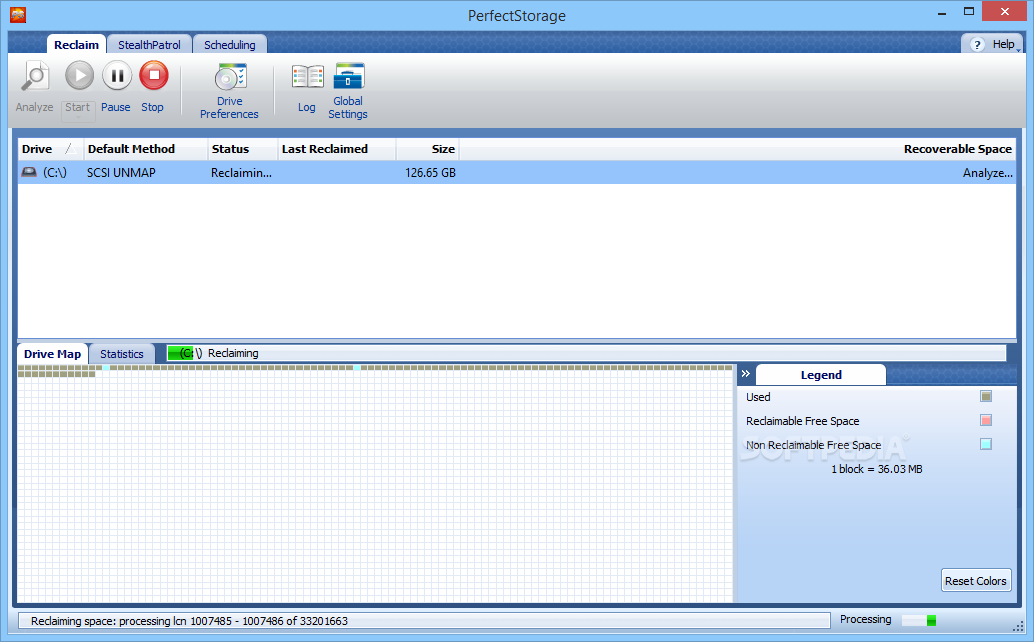Viewport: 1034px width, 642px height.
Task: Open the Start button dropdown arrow
Action: coord(78,118)
